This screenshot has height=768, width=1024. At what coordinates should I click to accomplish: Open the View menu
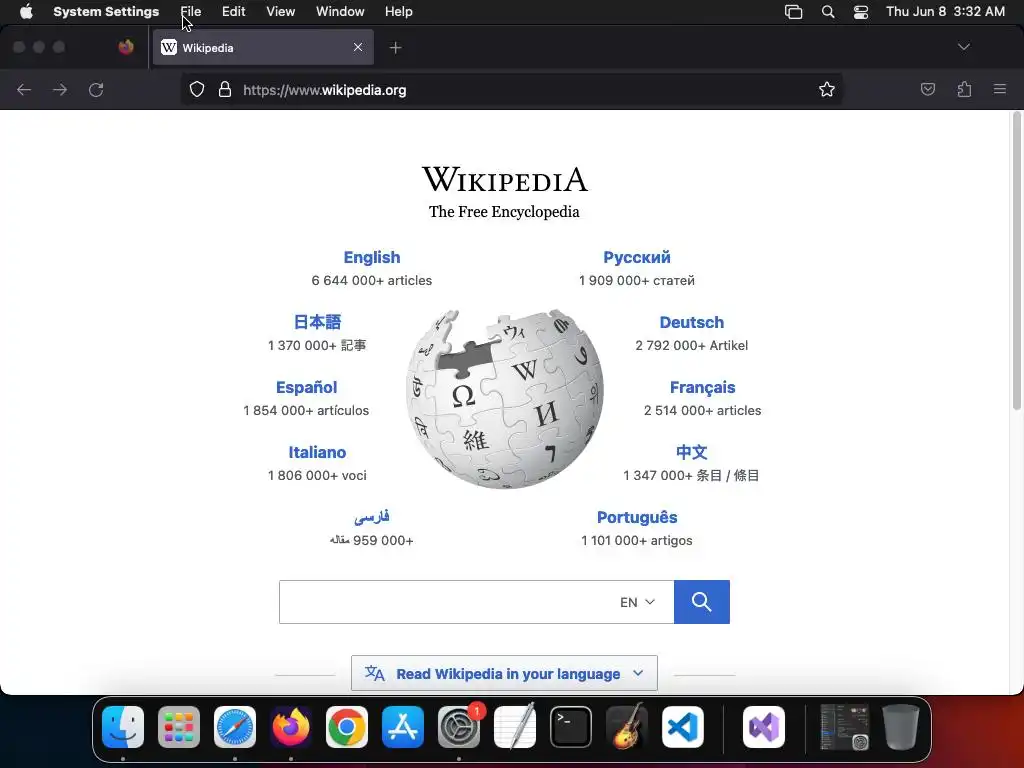click(280, 12)
